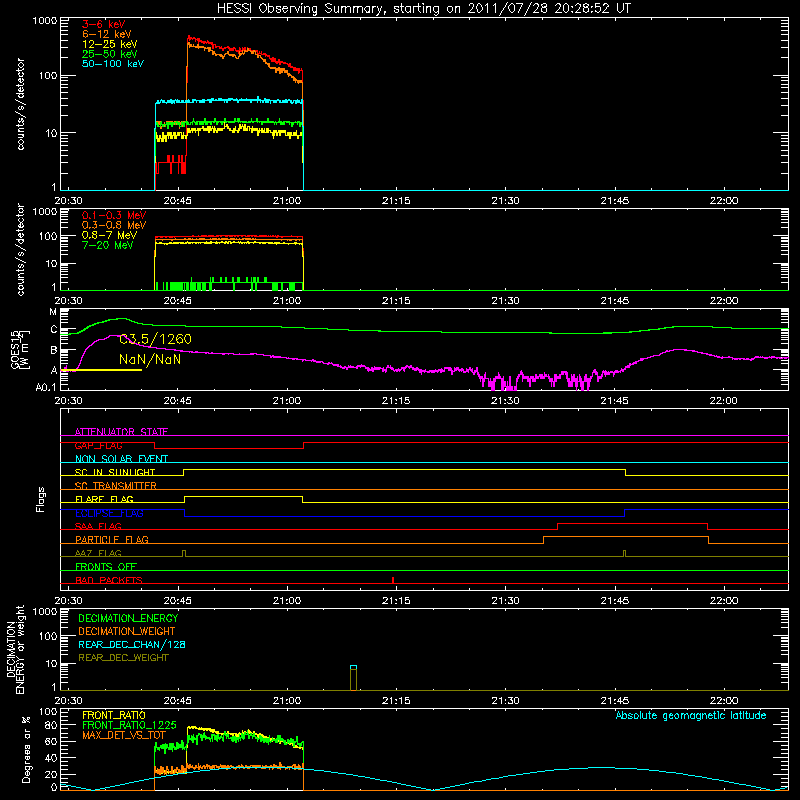This screenshot has width=800, height=800.
Task: Click the GOES15 axis label
Action: [20, 349]
